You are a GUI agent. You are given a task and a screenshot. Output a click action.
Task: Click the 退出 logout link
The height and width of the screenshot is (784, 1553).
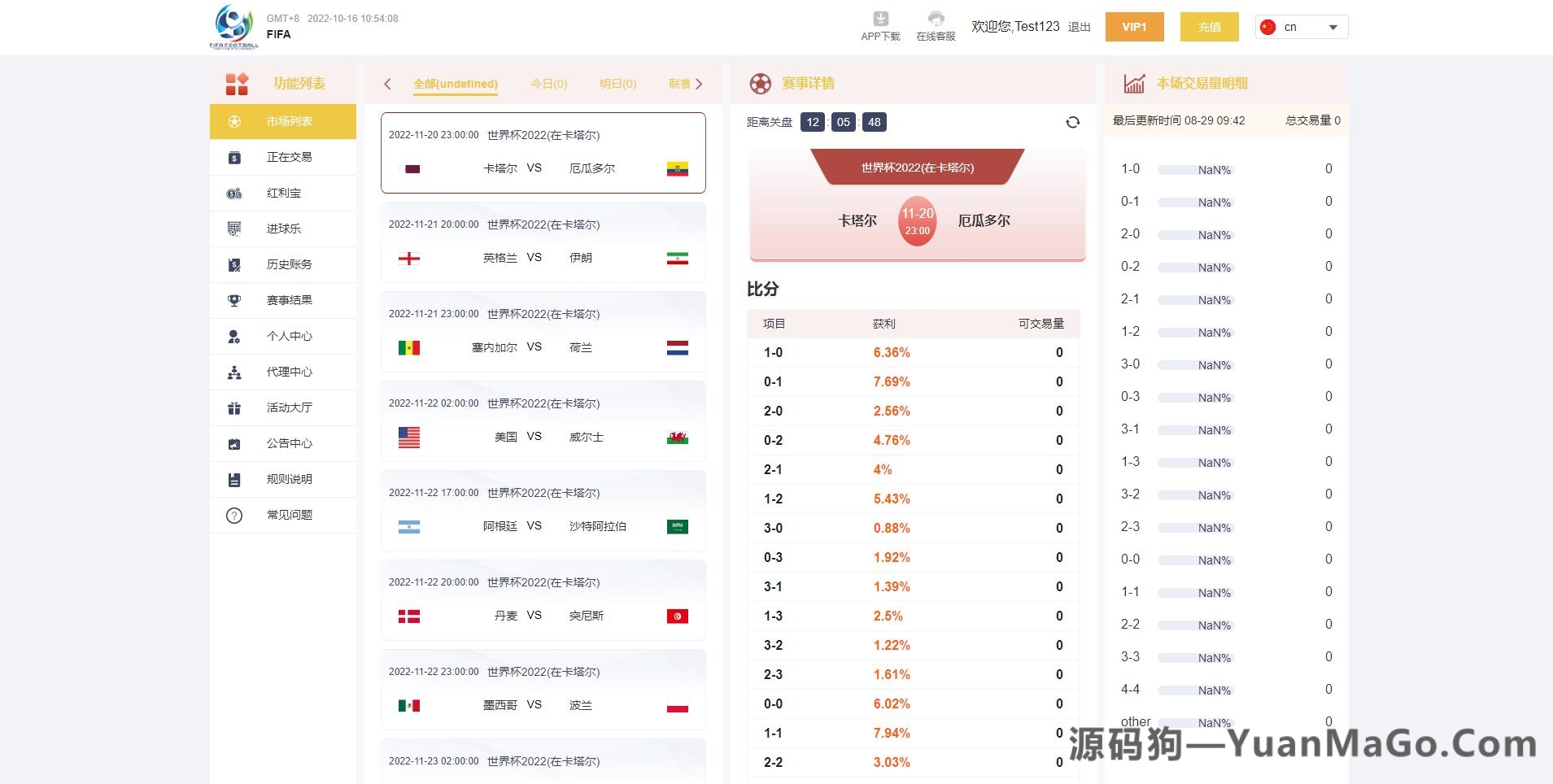1078,27
